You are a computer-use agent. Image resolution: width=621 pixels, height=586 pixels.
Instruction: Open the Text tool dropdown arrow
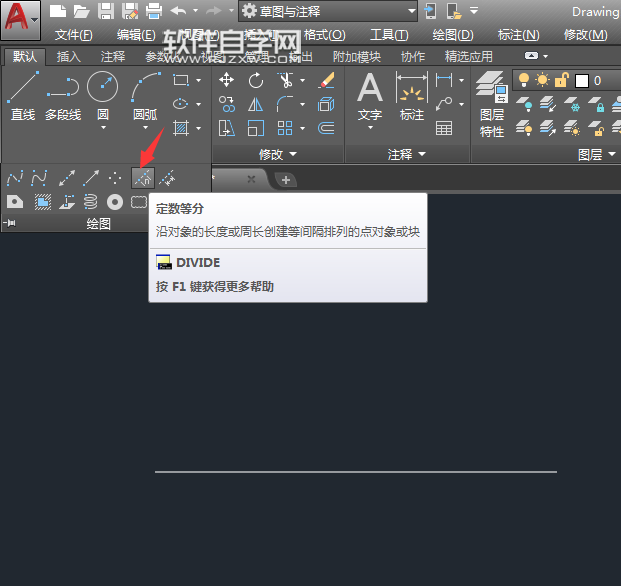(370, 127)
